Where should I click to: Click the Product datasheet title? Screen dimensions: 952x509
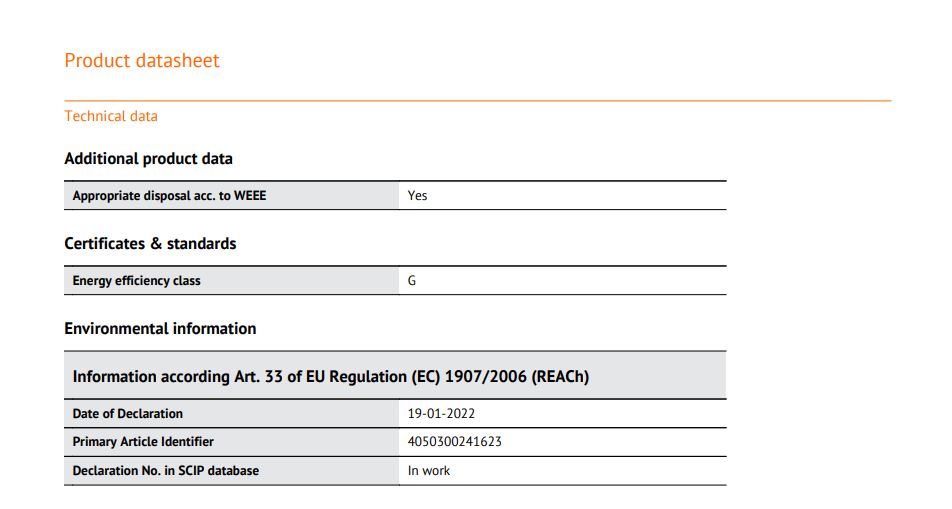[x=141, y=61]
